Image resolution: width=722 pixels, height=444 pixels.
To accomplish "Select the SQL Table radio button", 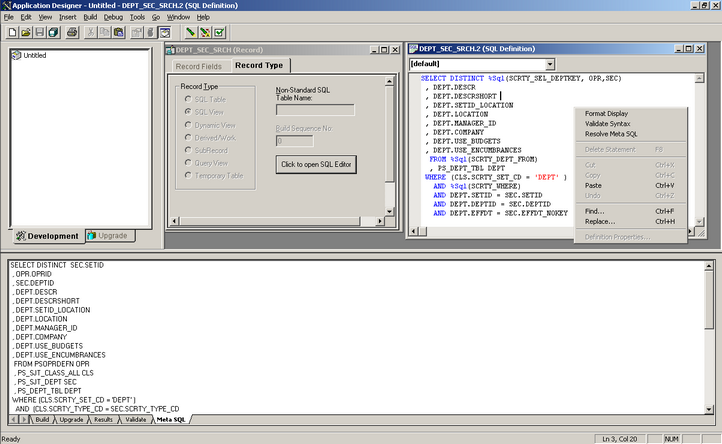I will [x=188, y=99].
